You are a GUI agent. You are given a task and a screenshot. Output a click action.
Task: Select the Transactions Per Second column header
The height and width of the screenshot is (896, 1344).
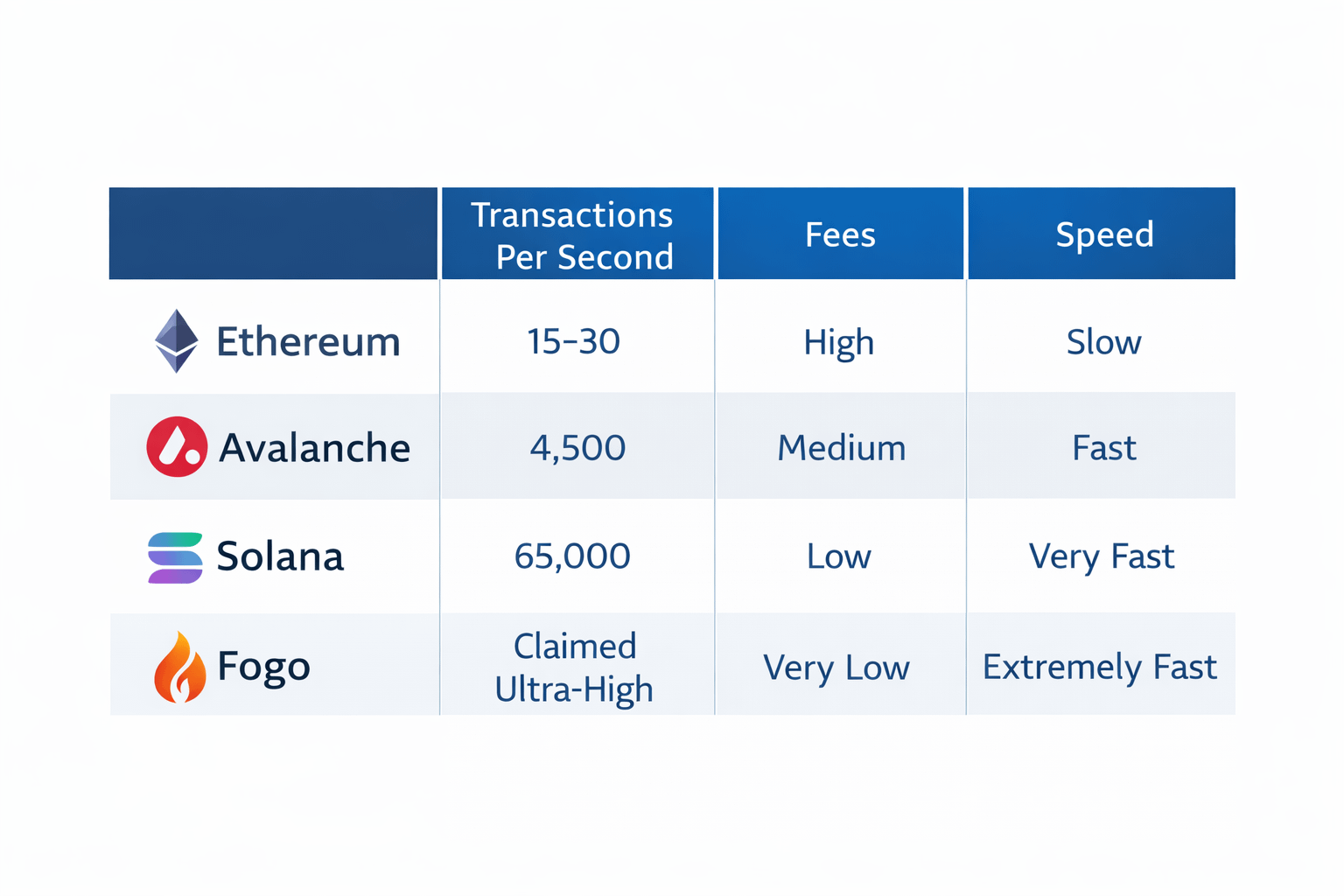click(x=577, y=234)
